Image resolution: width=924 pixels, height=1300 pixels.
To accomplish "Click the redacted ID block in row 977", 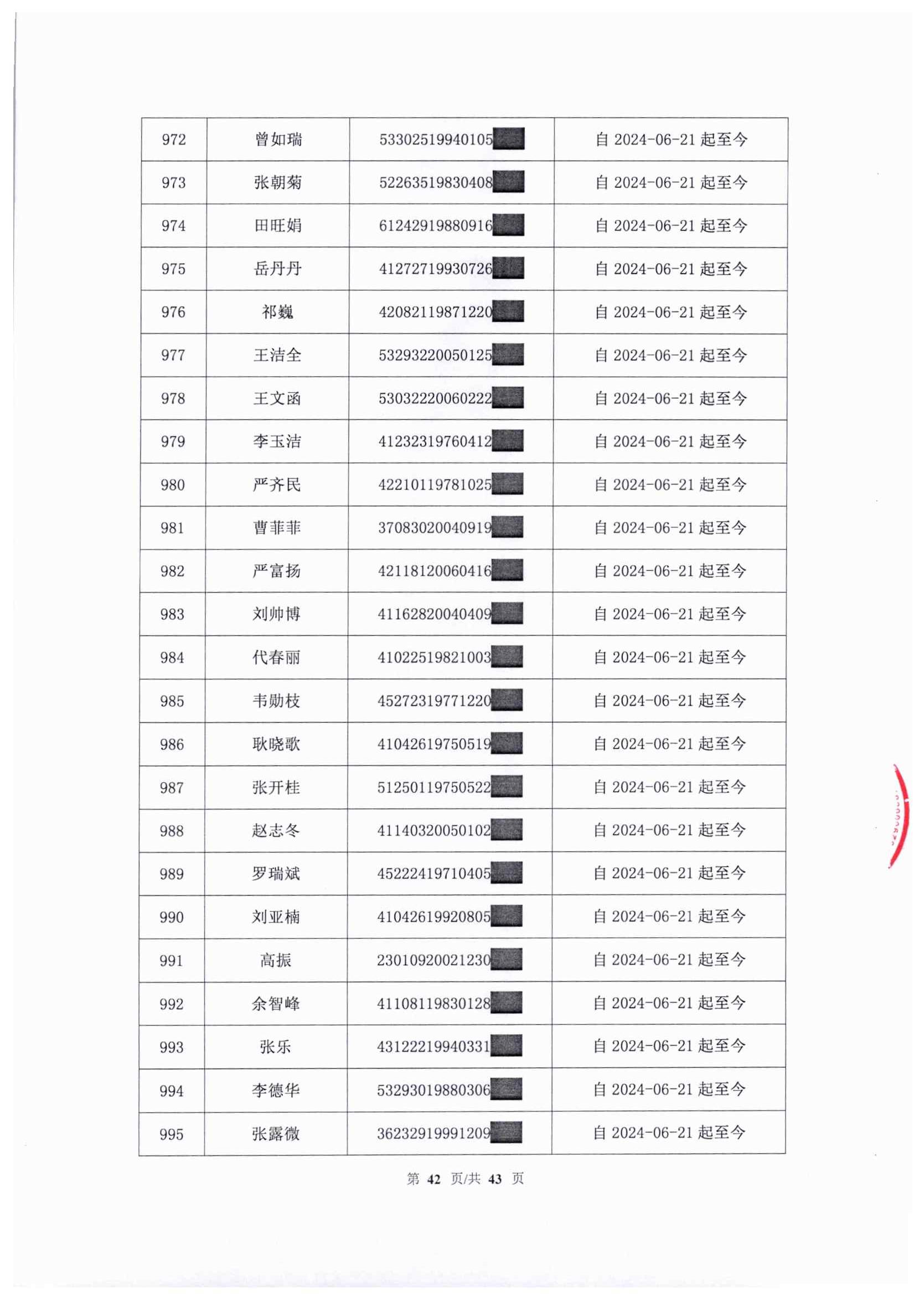I will point(508,354).
